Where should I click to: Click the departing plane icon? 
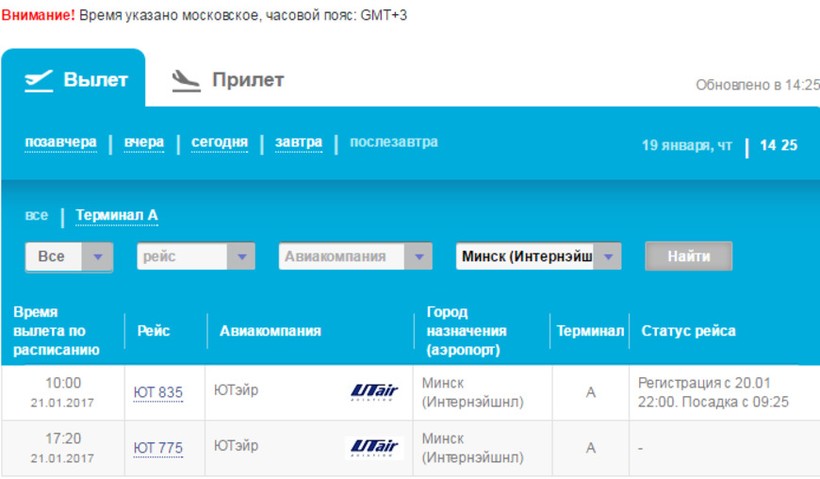coord(38,80)
